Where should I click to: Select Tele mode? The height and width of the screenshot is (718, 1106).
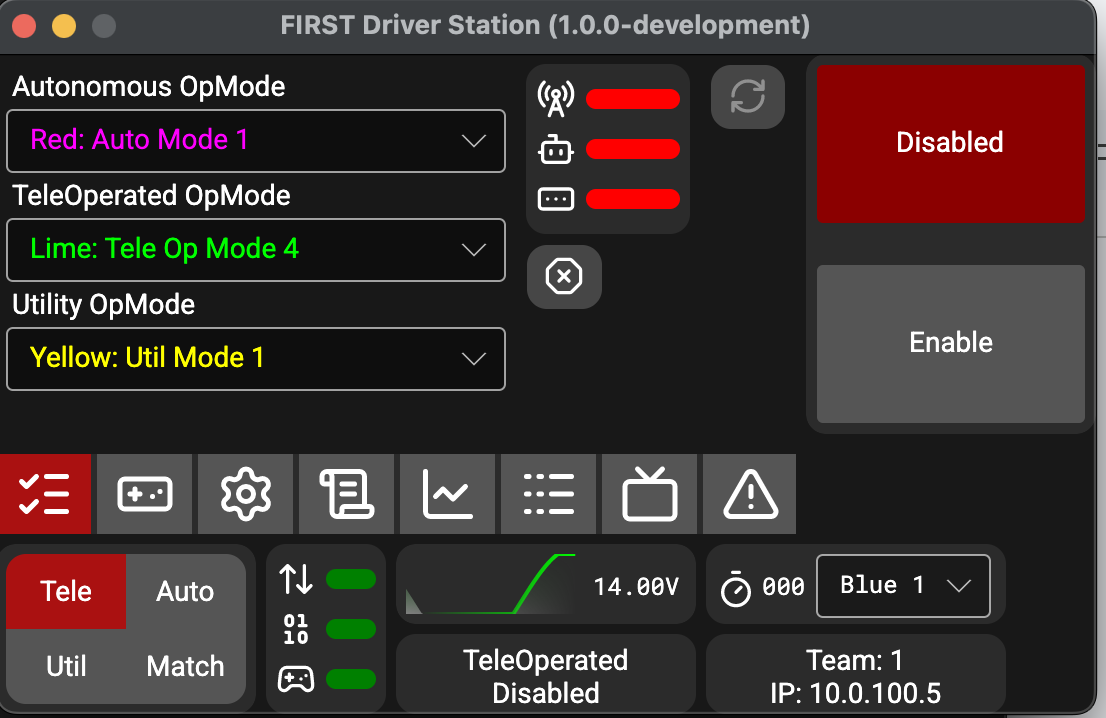[66, 591]
